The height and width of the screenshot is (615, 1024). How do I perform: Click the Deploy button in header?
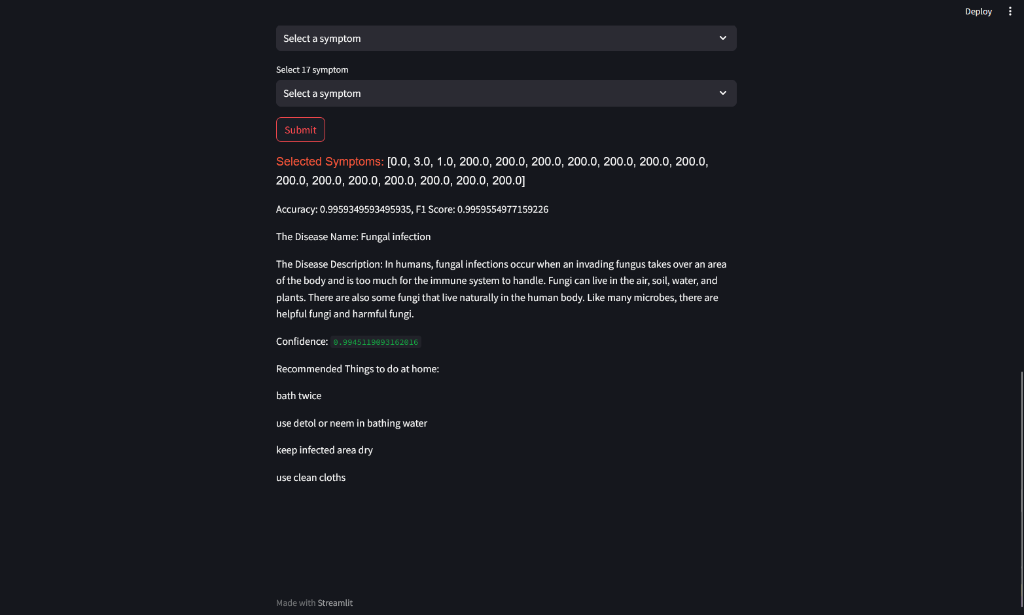(978, 11)
